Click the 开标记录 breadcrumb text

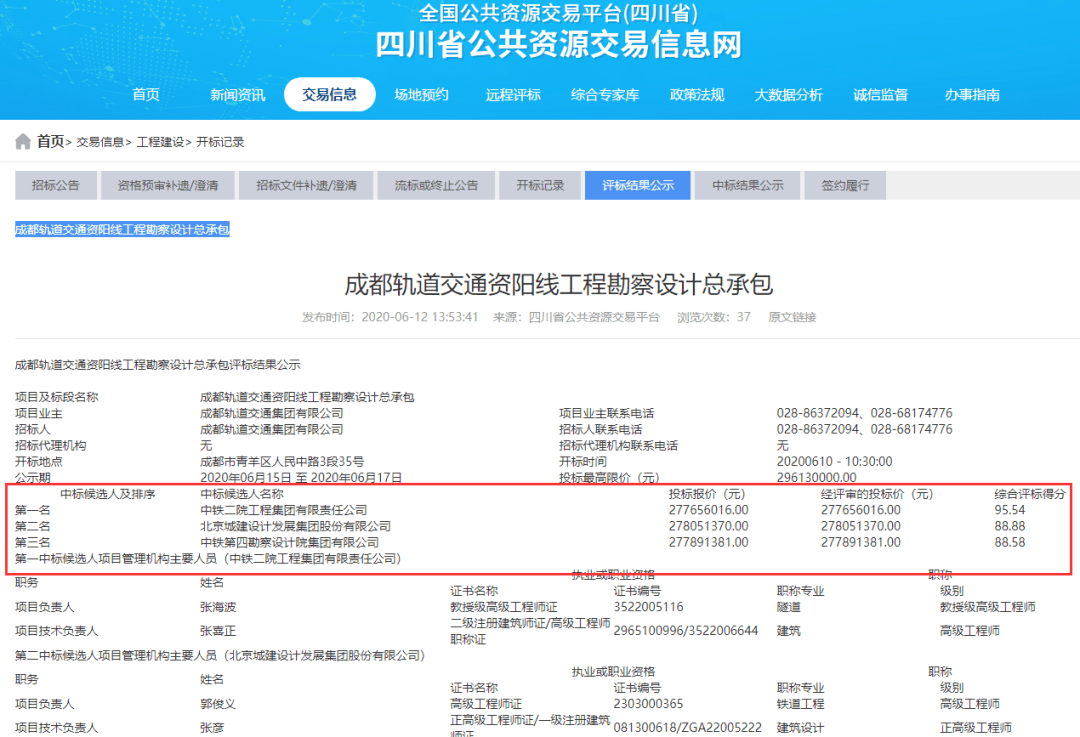coord(220,142)
